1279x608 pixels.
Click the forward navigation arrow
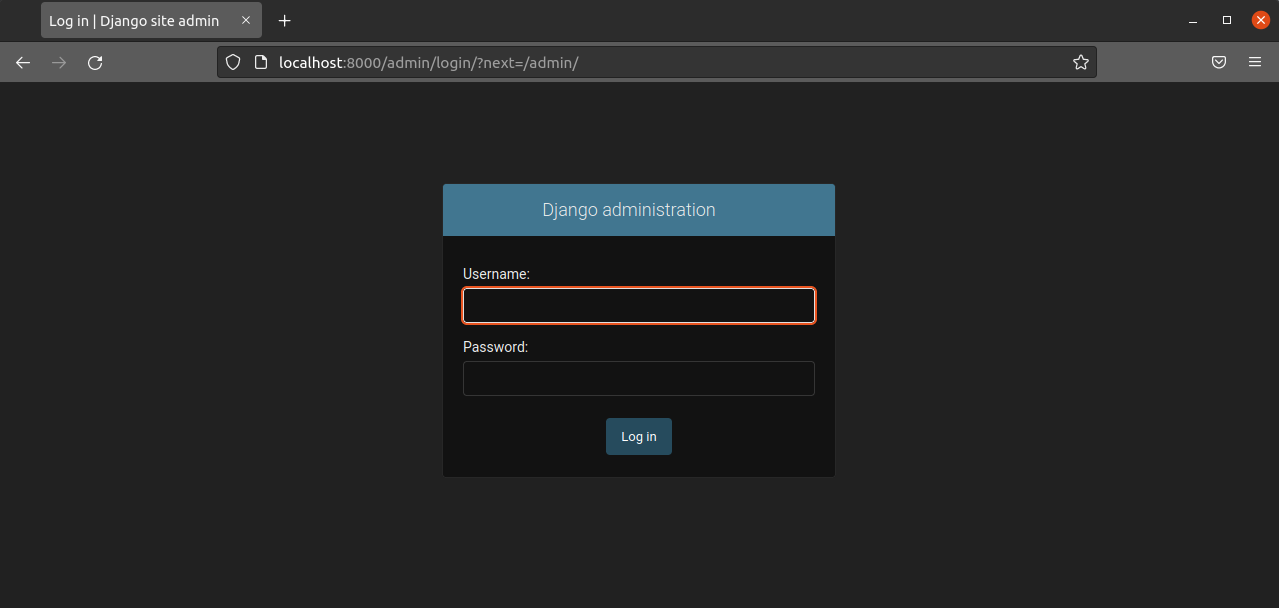coord(59,62)
